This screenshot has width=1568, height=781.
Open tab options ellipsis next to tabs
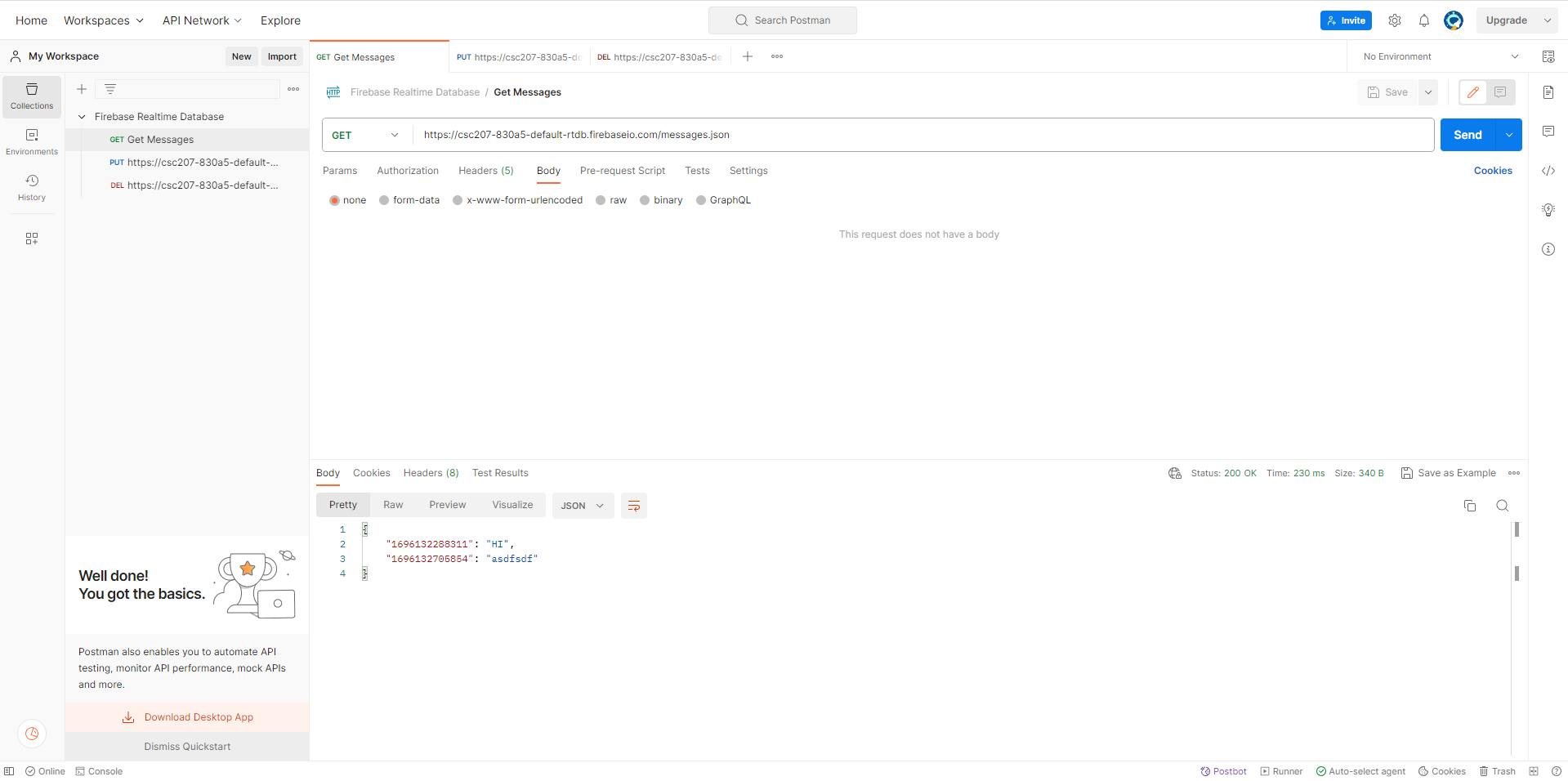[x=777, y=56]
